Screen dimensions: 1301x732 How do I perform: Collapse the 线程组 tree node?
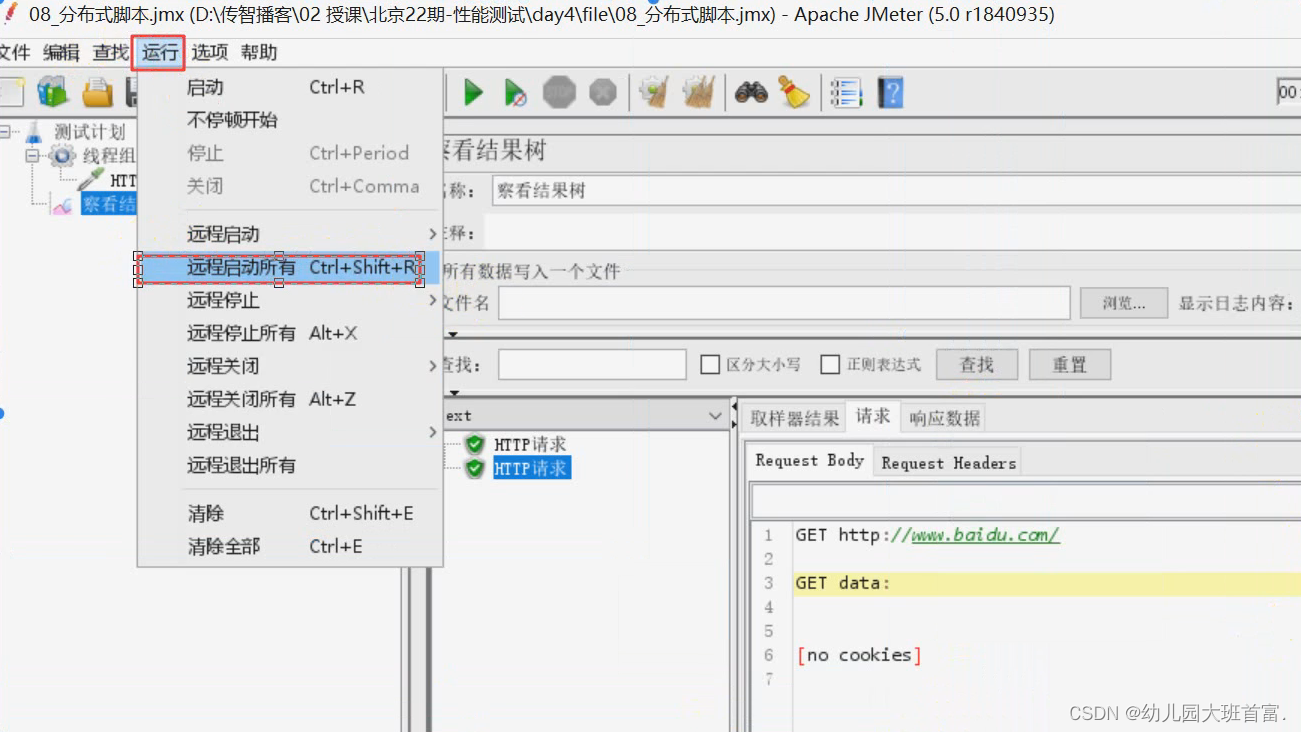click(x=31, y=155)
